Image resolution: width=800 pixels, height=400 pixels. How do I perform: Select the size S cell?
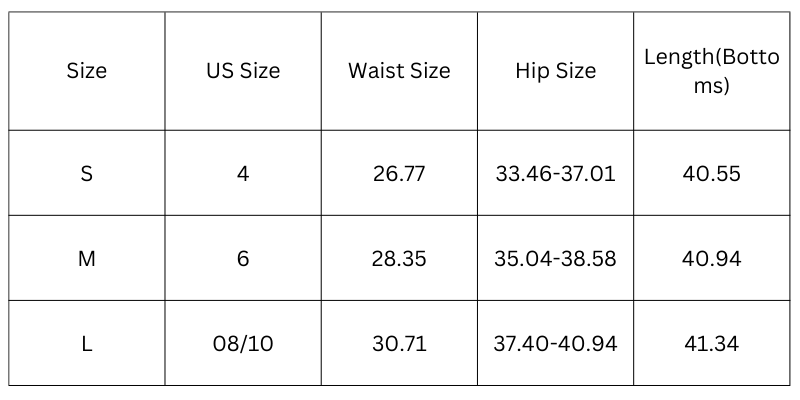tap(87, 173)
